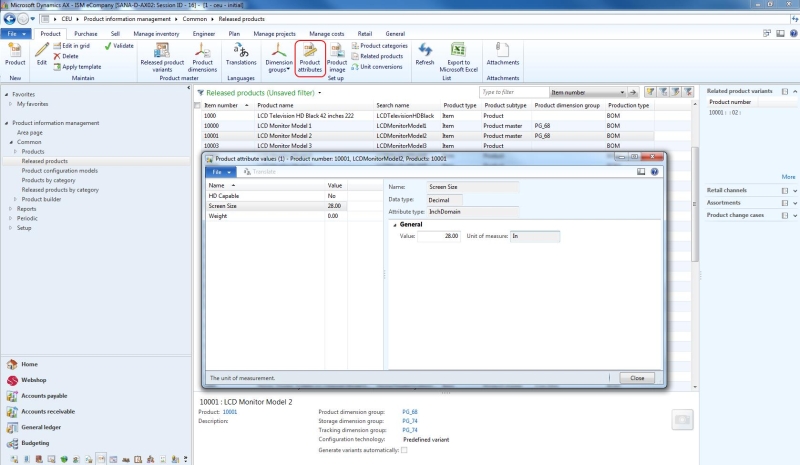Open Translations in the ribbon
800x465 pixels.
[241, 54]
